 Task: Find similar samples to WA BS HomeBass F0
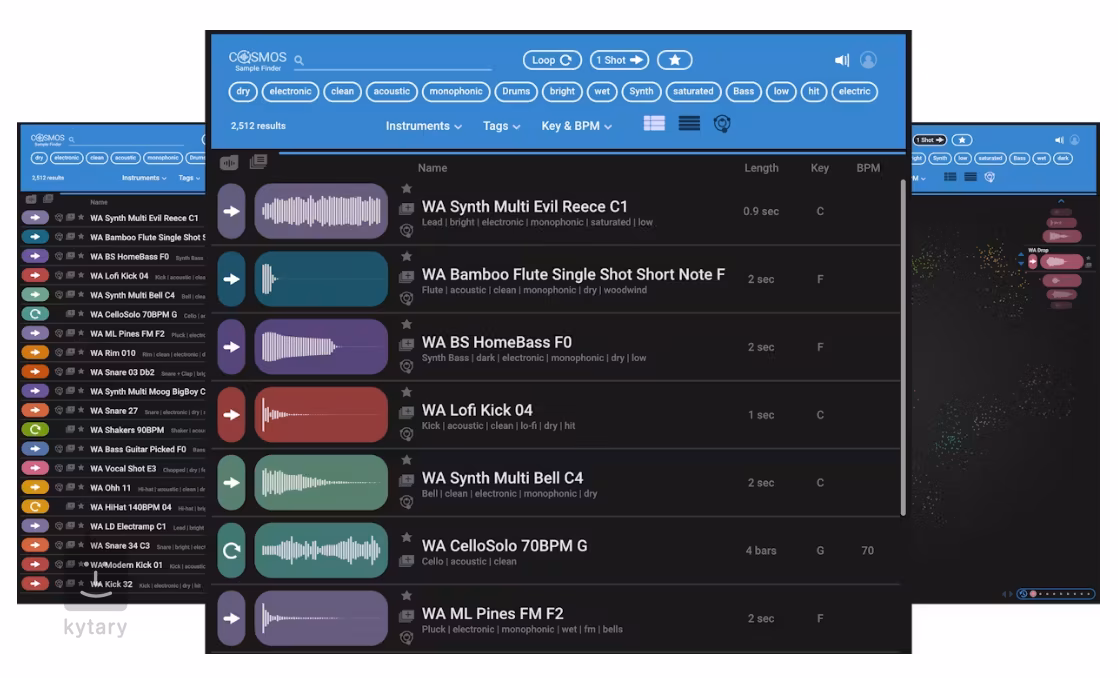(x=407, y=366)
